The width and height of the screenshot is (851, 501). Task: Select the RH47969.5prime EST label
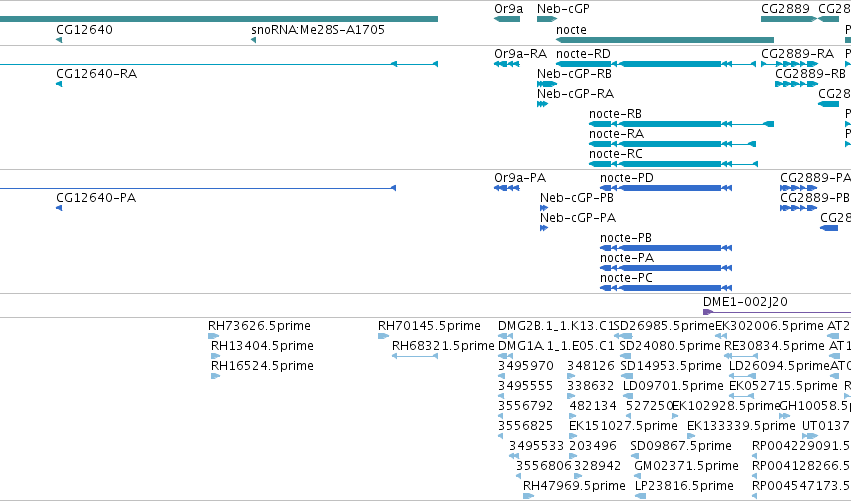tap(574, 486)
